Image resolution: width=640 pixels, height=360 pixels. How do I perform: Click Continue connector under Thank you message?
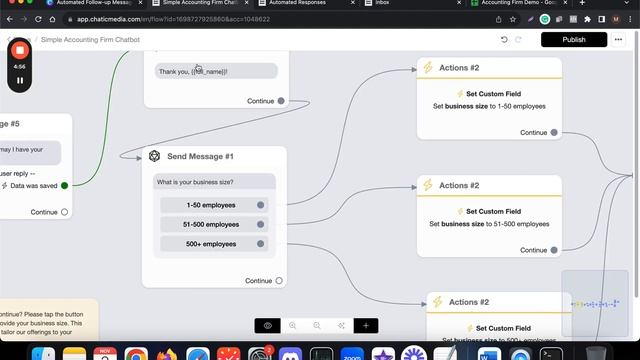(x=281, y=101)
